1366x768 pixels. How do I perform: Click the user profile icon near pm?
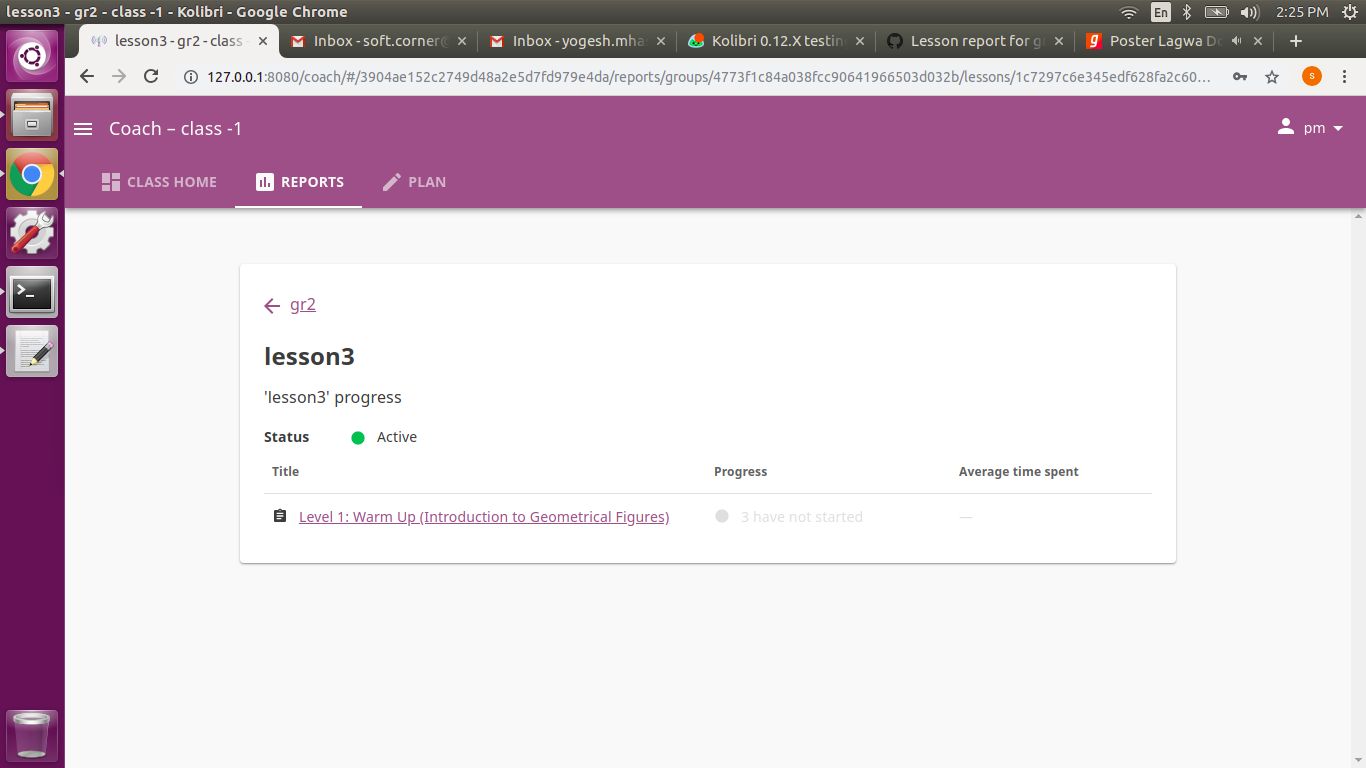click(x=1285, y=127)
